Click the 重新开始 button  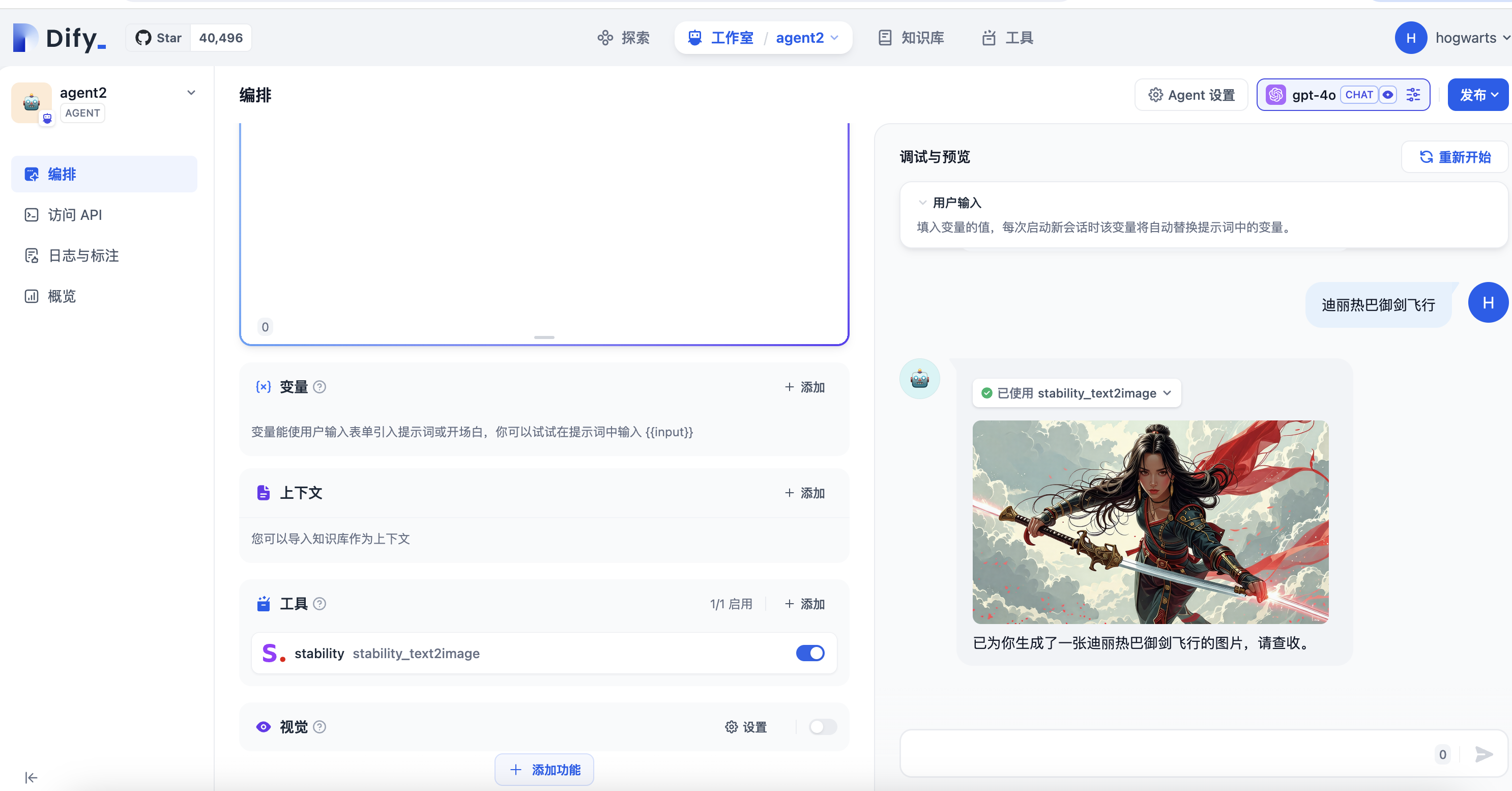[1454, 157]
